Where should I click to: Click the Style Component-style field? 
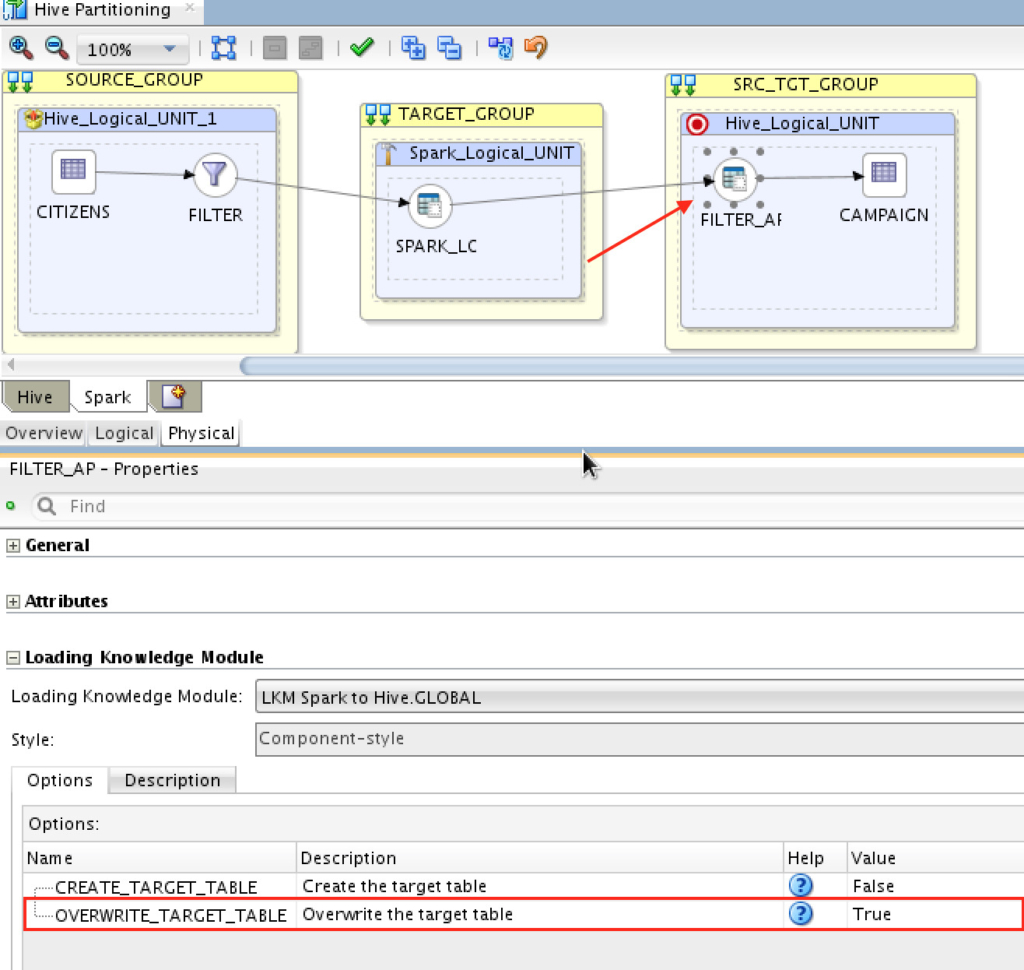pyautogui.click(x=639, y=739)
